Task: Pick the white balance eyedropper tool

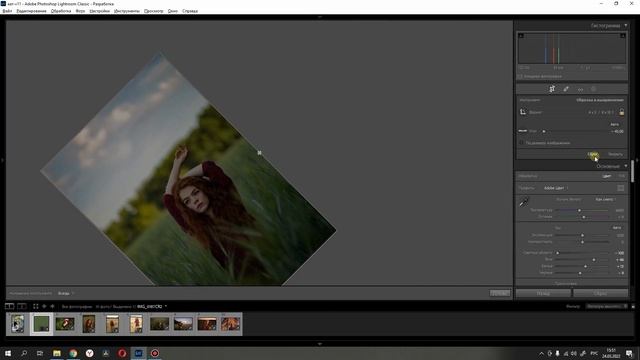Action: (x=524, y=202)
